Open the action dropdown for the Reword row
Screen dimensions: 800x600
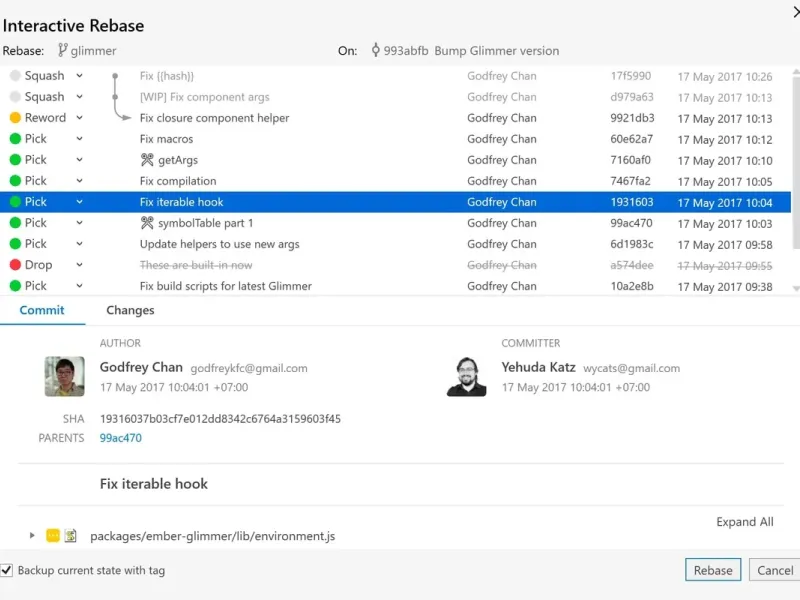tap(79, 118)
